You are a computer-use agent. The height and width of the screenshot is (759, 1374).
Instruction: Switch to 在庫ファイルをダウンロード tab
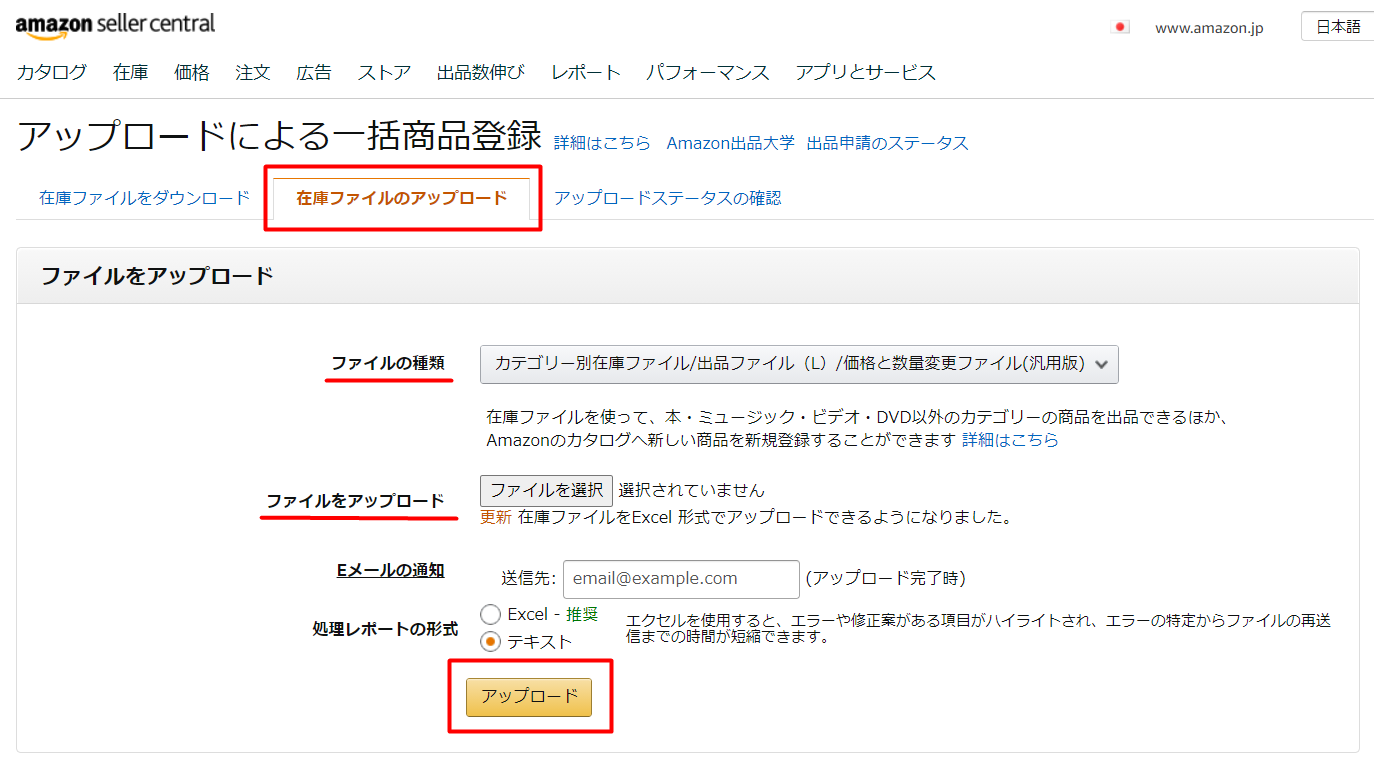[x=144, y=198]
